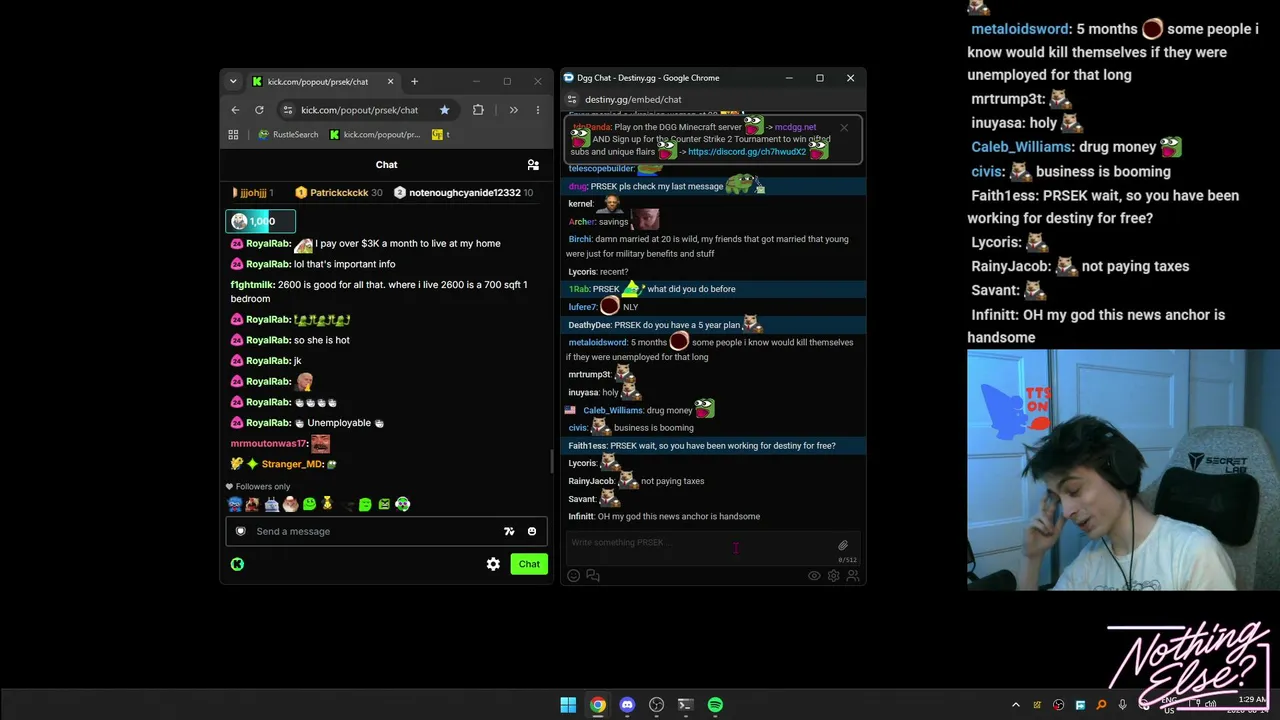Pick the gold trophy quick emote

coord(327,504)
